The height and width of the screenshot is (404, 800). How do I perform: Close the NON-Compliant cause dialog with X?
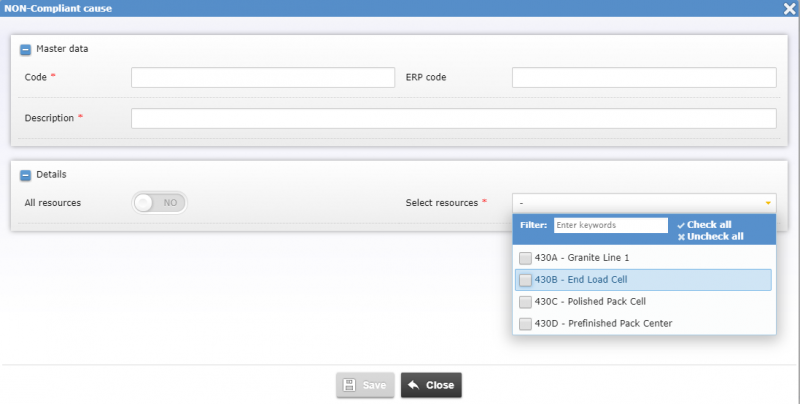pyautogui.click(x=789, y=8)
